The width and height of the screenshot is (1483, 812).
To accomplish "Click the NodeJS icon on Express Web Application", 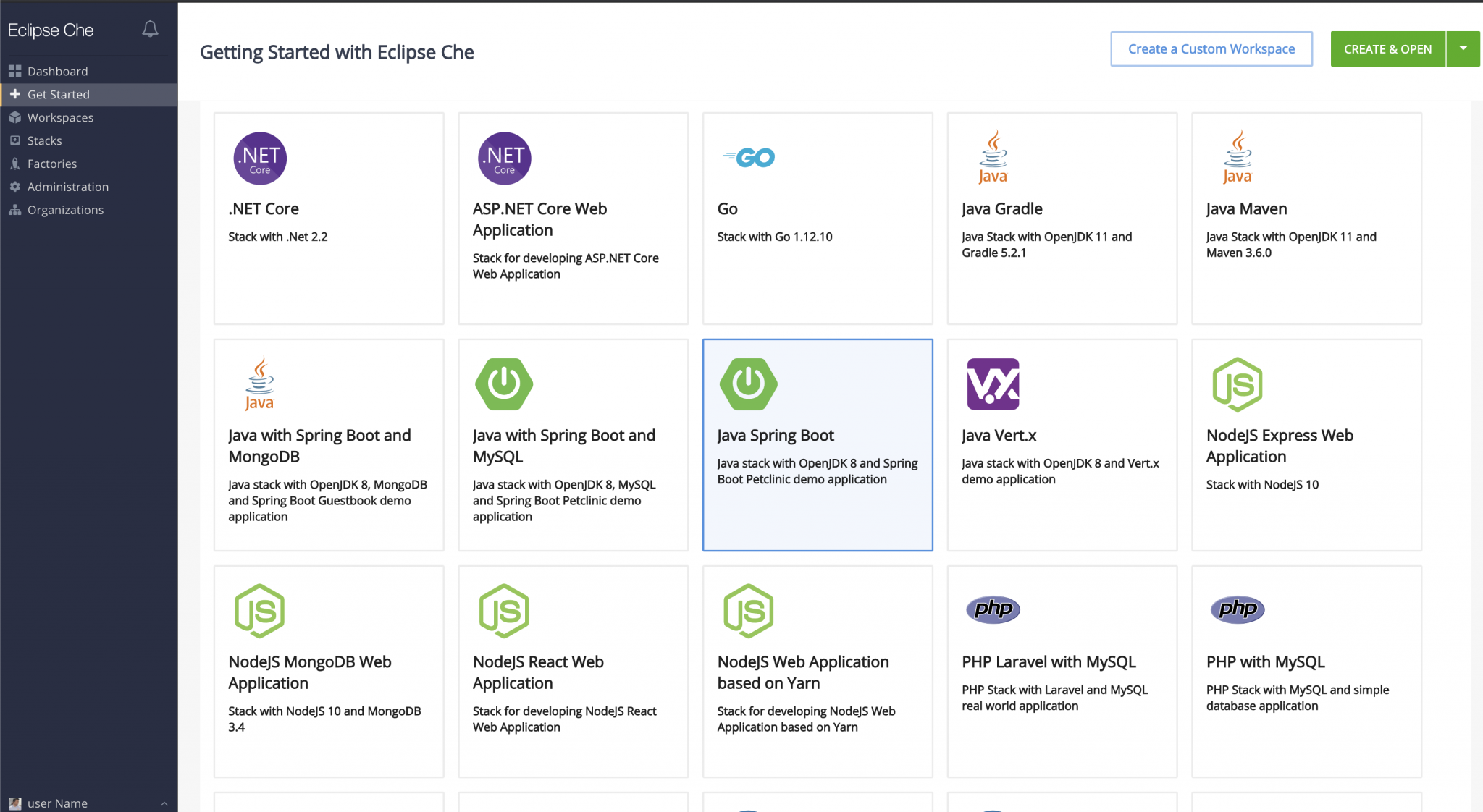I will (x=1237, y=384).
